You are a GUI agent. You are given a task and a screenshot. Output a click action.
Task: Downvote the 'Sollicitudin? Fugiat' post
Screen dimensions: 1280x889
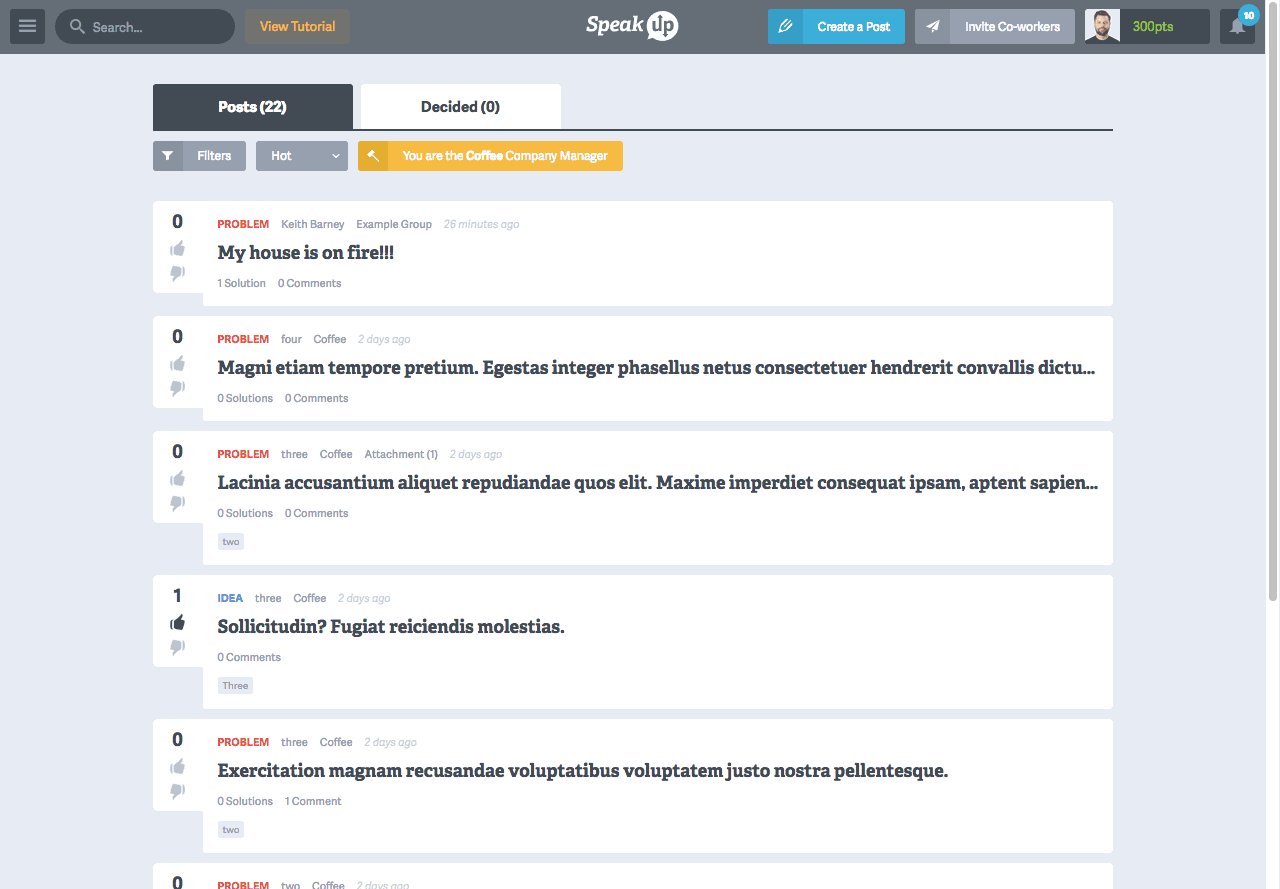tap(177, 646)
